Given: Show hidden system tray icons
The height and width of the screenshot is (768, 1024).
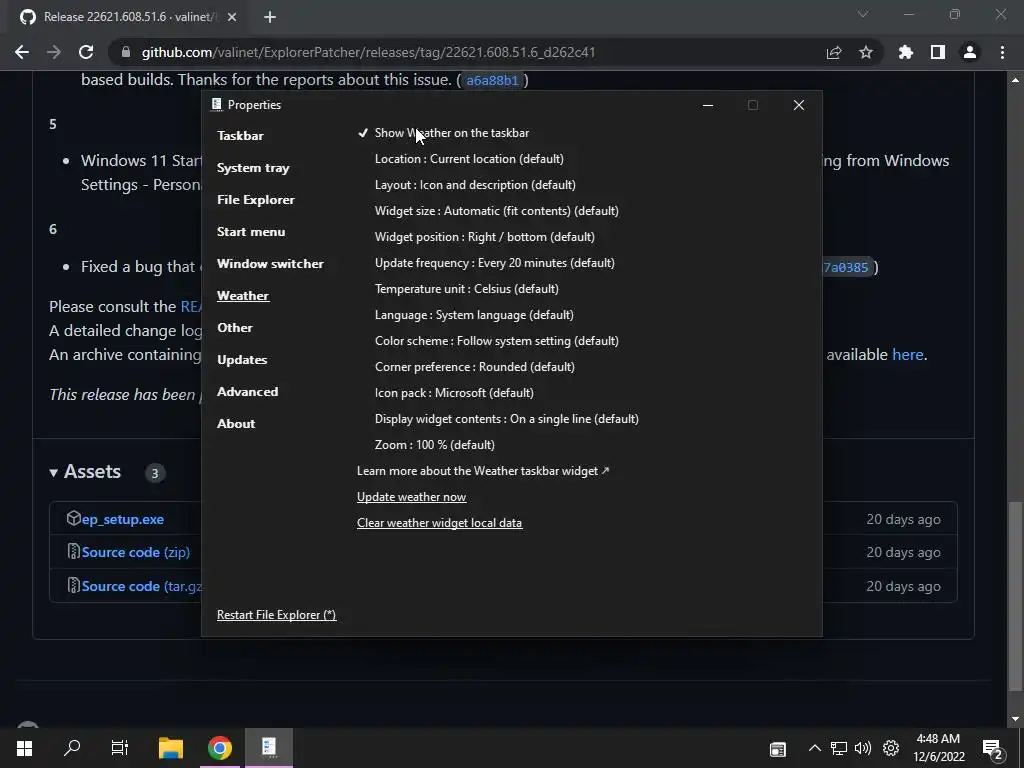Looking at the screenshot, I should (814, 748).
